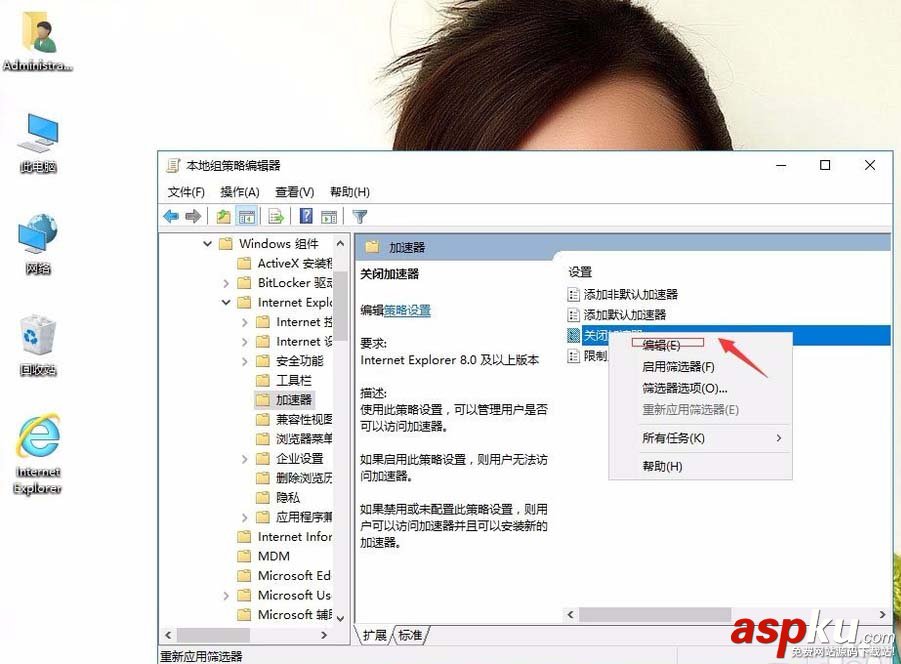Viewport: 901px width, 664px height.
Task: Maximize the 本地组策略编辑器 window
Action: 825,165
